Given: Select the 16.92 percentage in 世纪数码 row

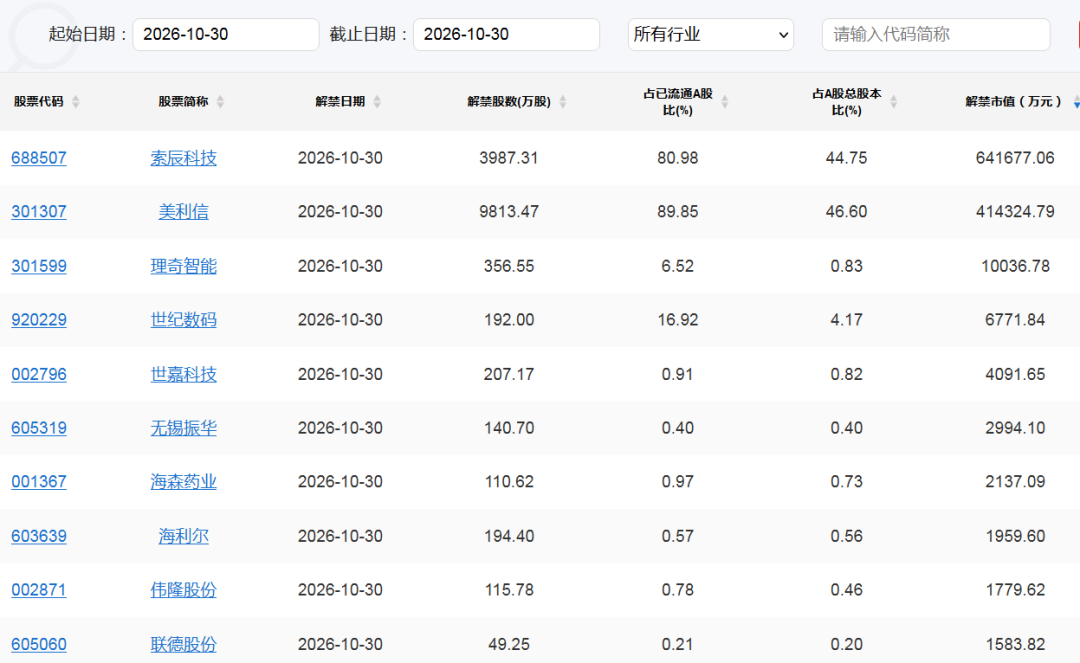Looking at the screenshot, I should tap(678, 319).
